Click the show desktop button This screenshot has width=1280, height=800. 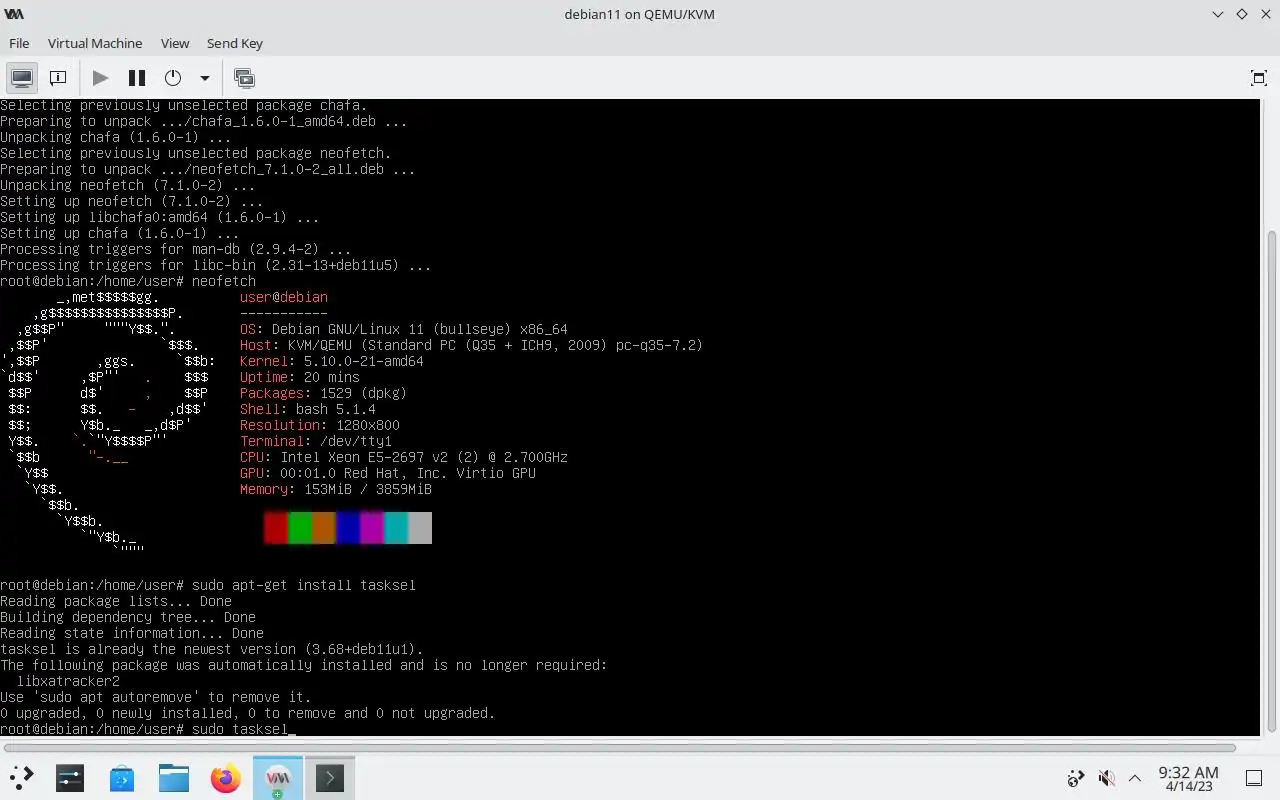(x=1254, y=777)
